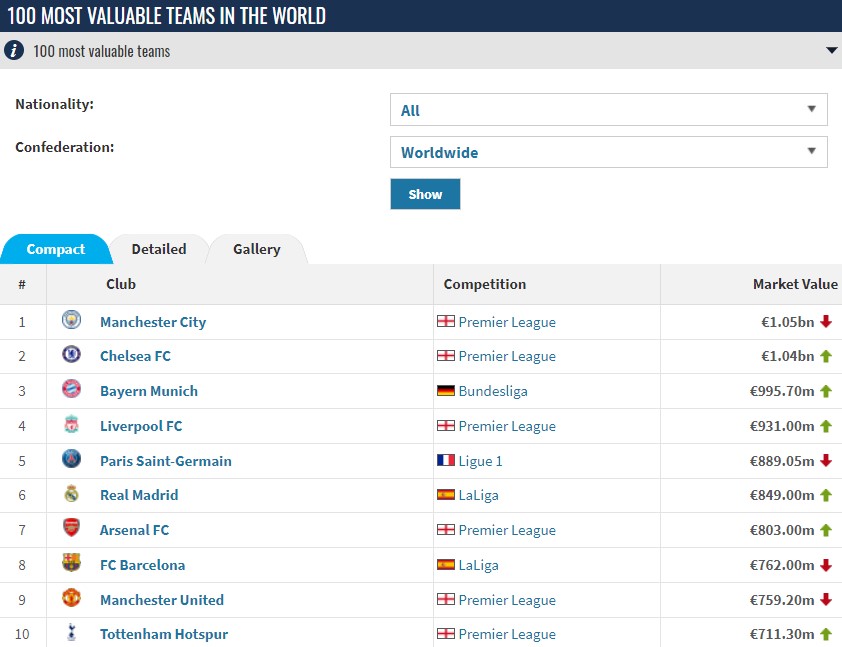Open Premier League link in Tottenham Hotspur row
The width and height of the screenshot is (842, 647).
click(x=507, y=634)
